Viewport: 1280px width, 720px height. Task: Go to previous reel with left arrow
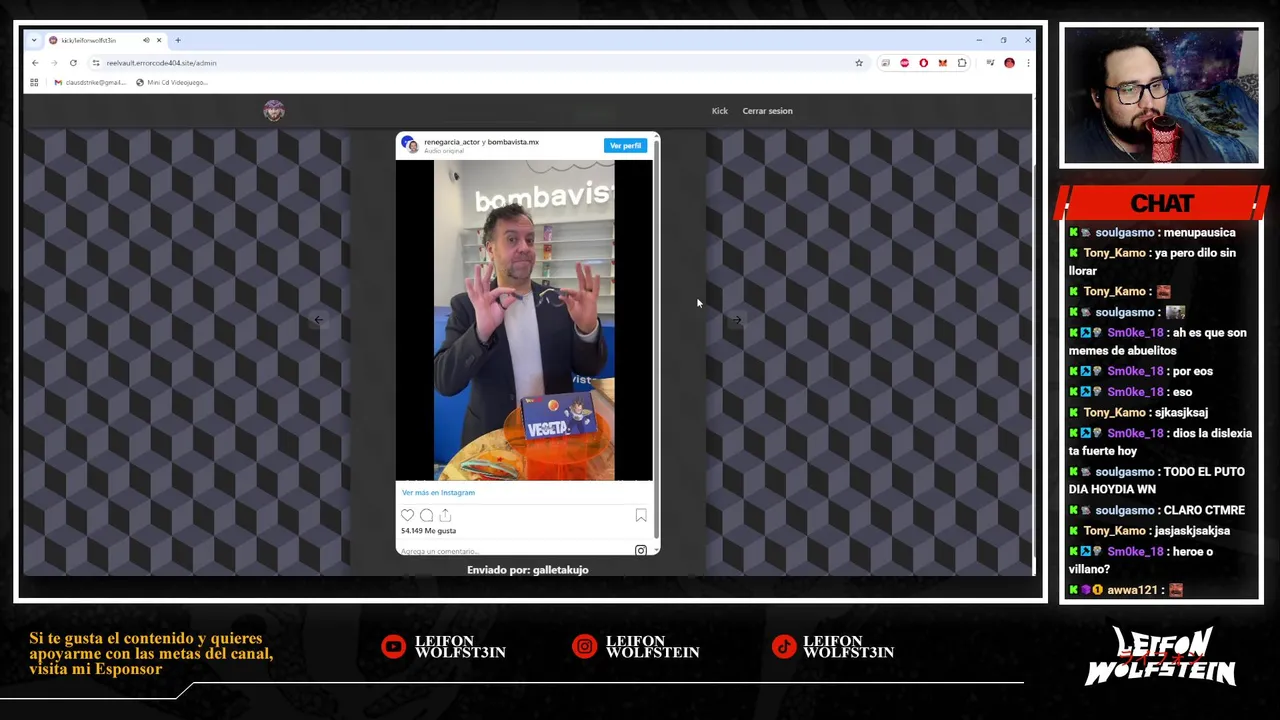coord(319,320)
